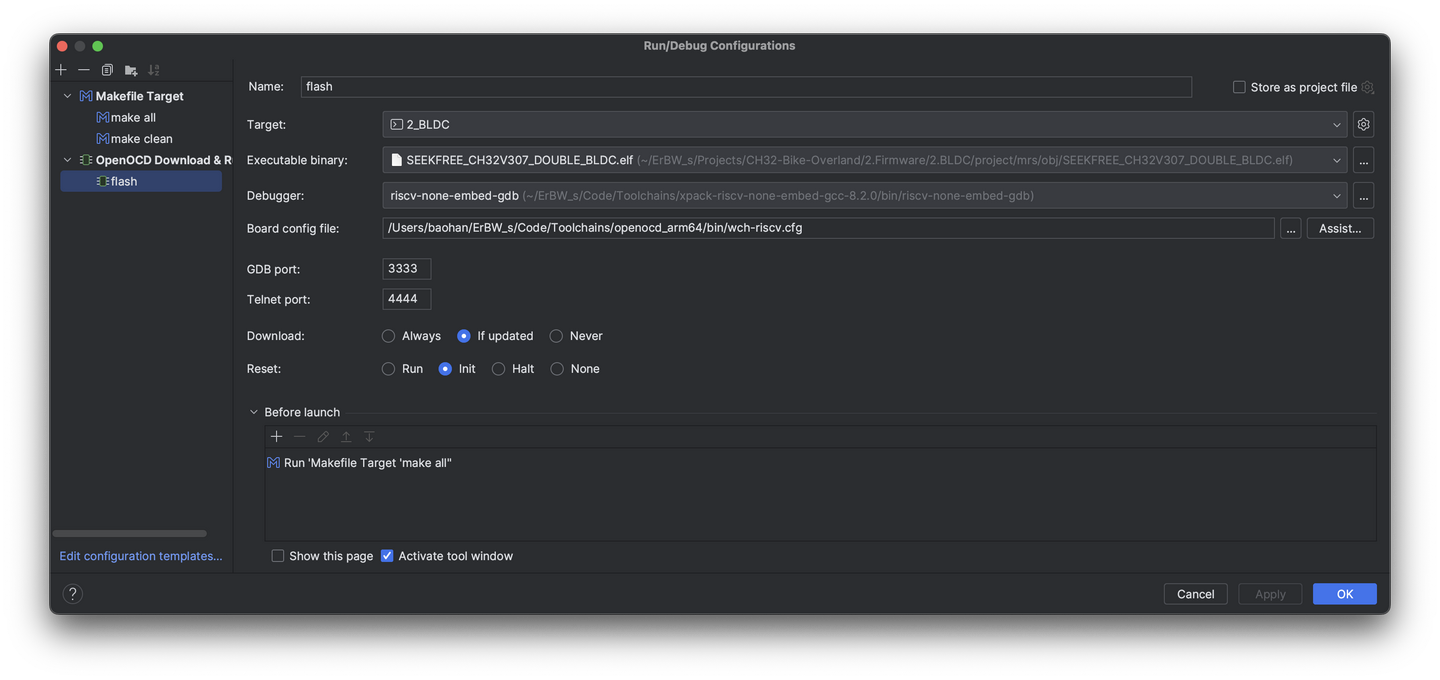Image resolution: width=1440 pixels, height=680 pixels.
Task: Create a new configuration folder
Action: point(130,69)
